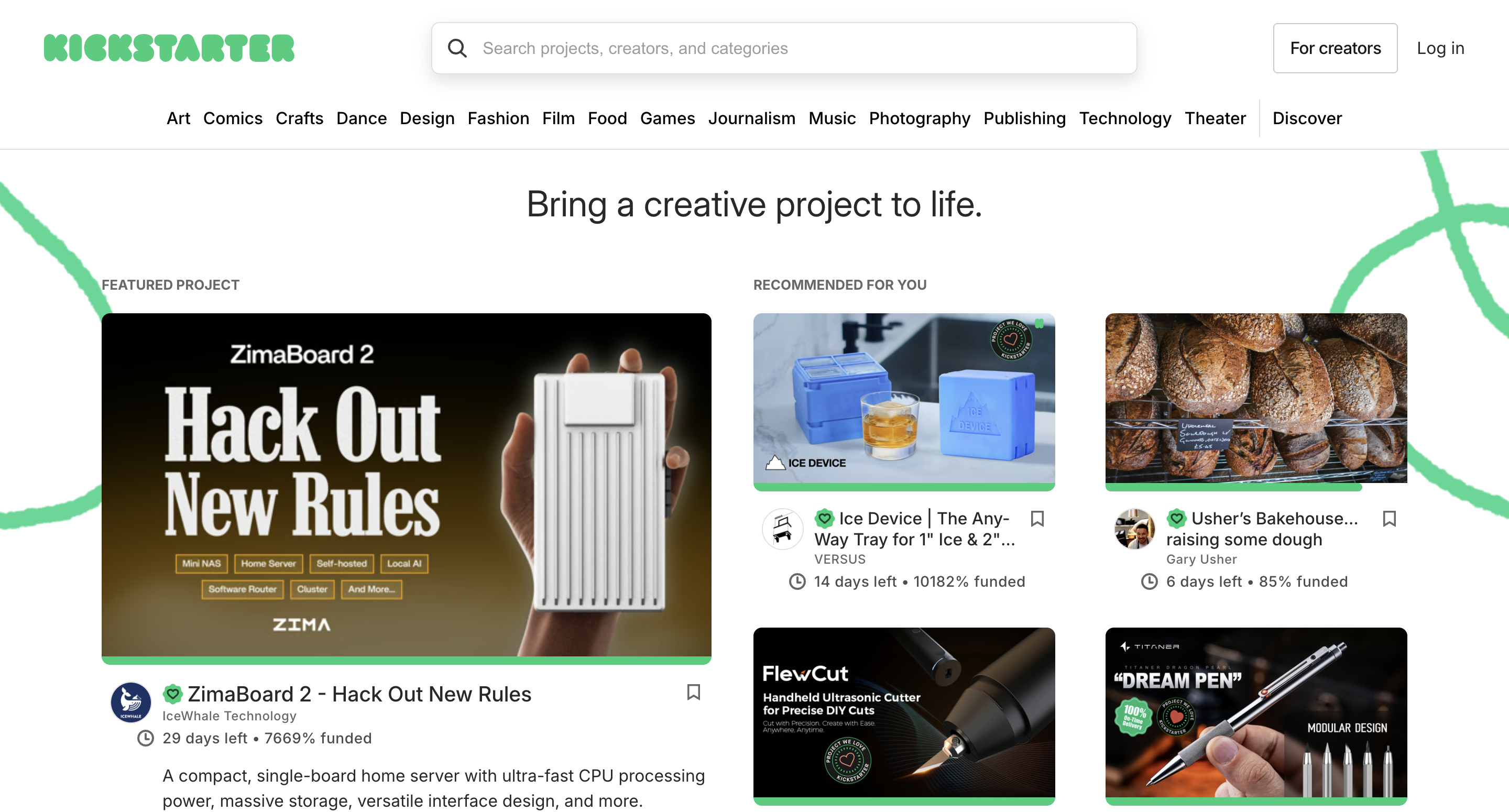Image resolution: width=1509 pixels, height=812 pixels.
Task: Click the Kickstarter logo
Action: 169,48
